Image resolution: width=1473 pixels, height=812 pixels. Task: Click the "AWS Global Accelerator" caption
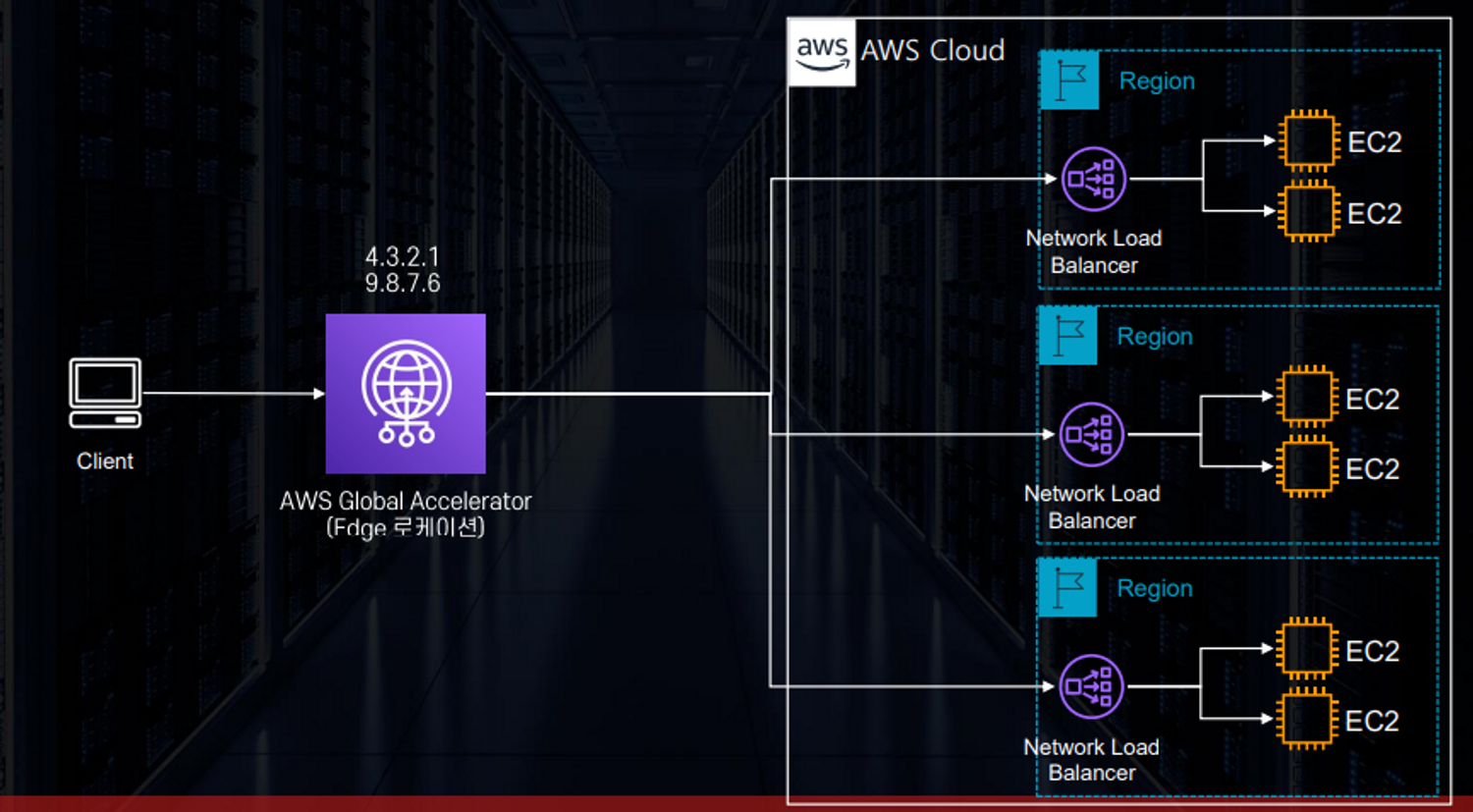[406, 501]
